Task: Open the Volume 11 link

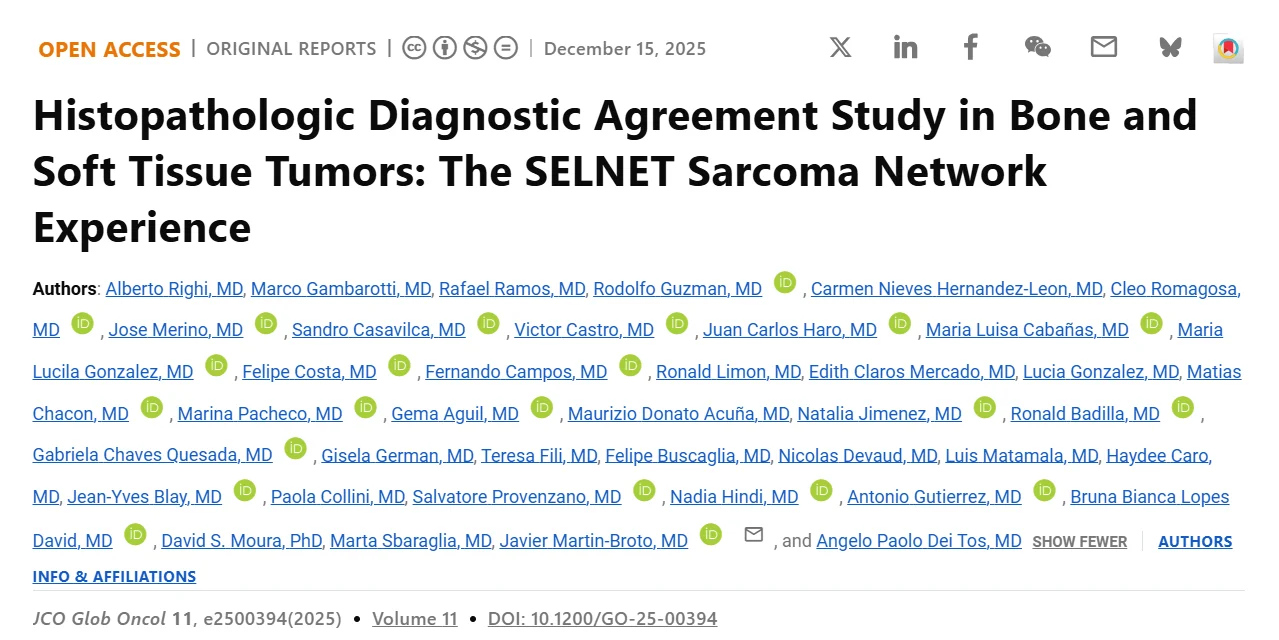Action: (x=415, y=618)
